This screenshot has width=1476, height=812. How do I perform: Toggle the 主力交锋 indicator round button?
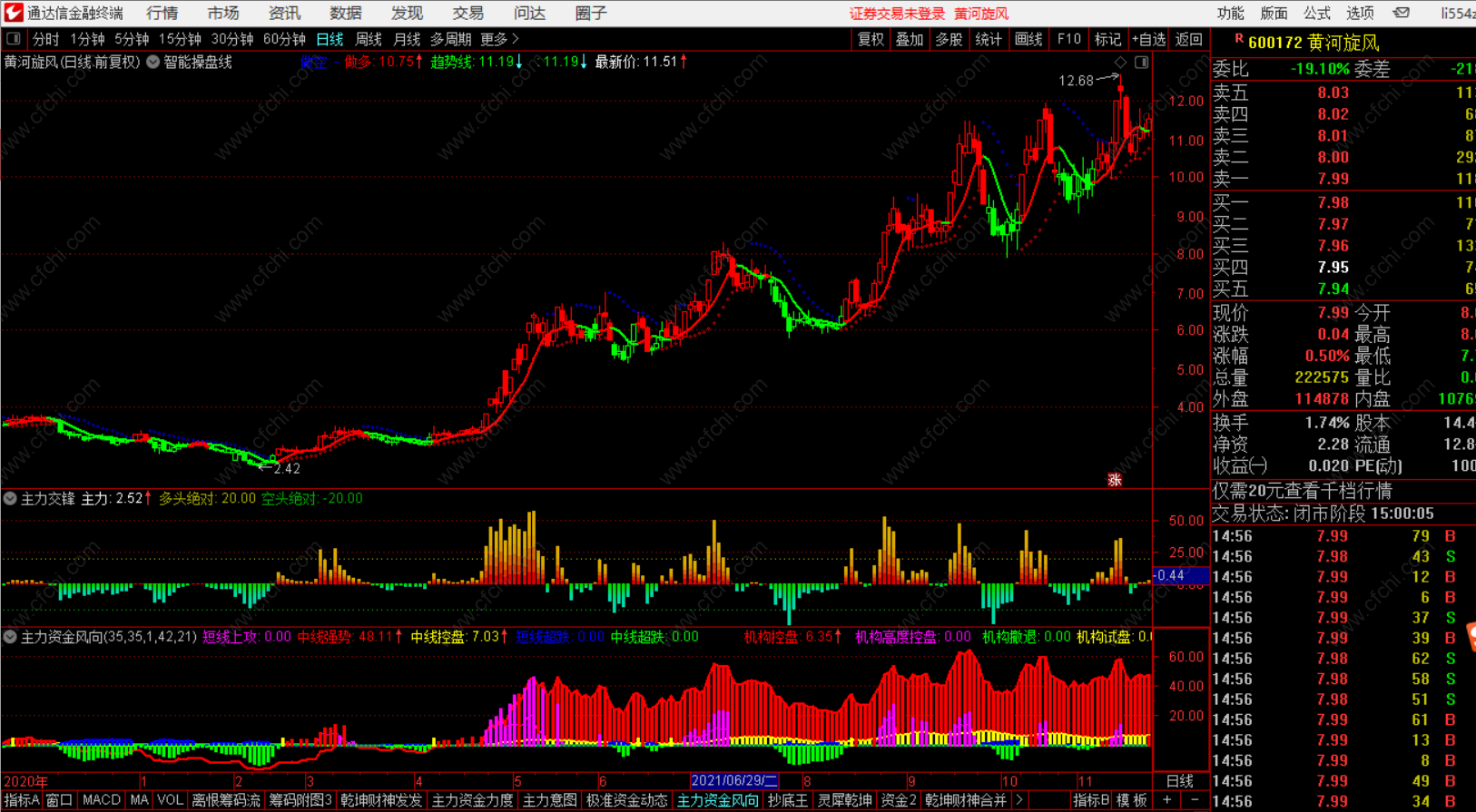(x=10, y=499)
